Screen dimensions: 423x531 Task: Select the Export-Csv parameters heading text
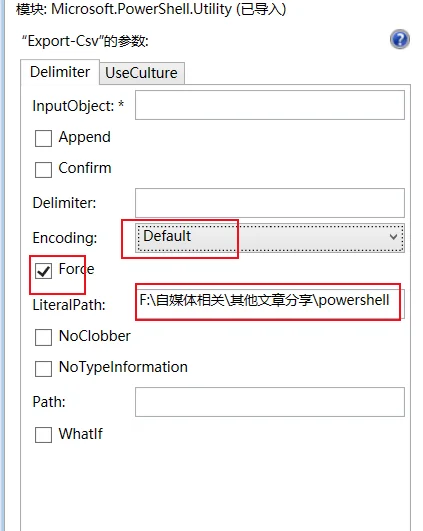tap(85, 41)
